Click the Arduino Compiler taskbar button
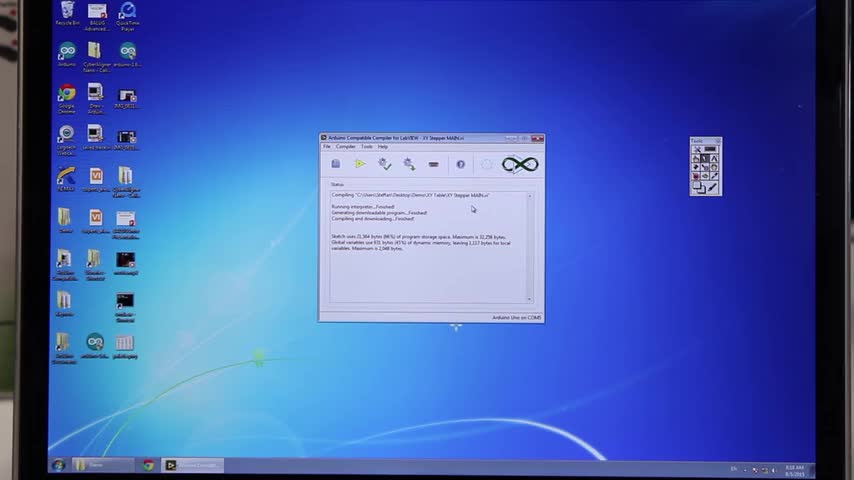Screen dimensions: 854x480 [193, 465]
